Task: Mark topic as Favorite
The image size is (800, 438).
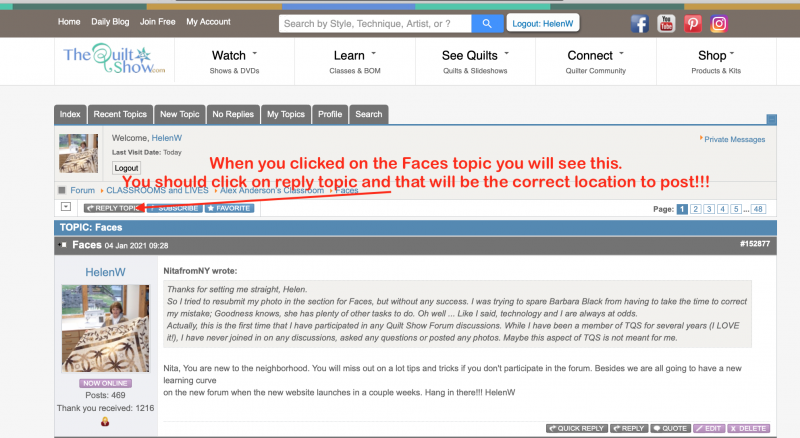Action: [x=229, y=208]
